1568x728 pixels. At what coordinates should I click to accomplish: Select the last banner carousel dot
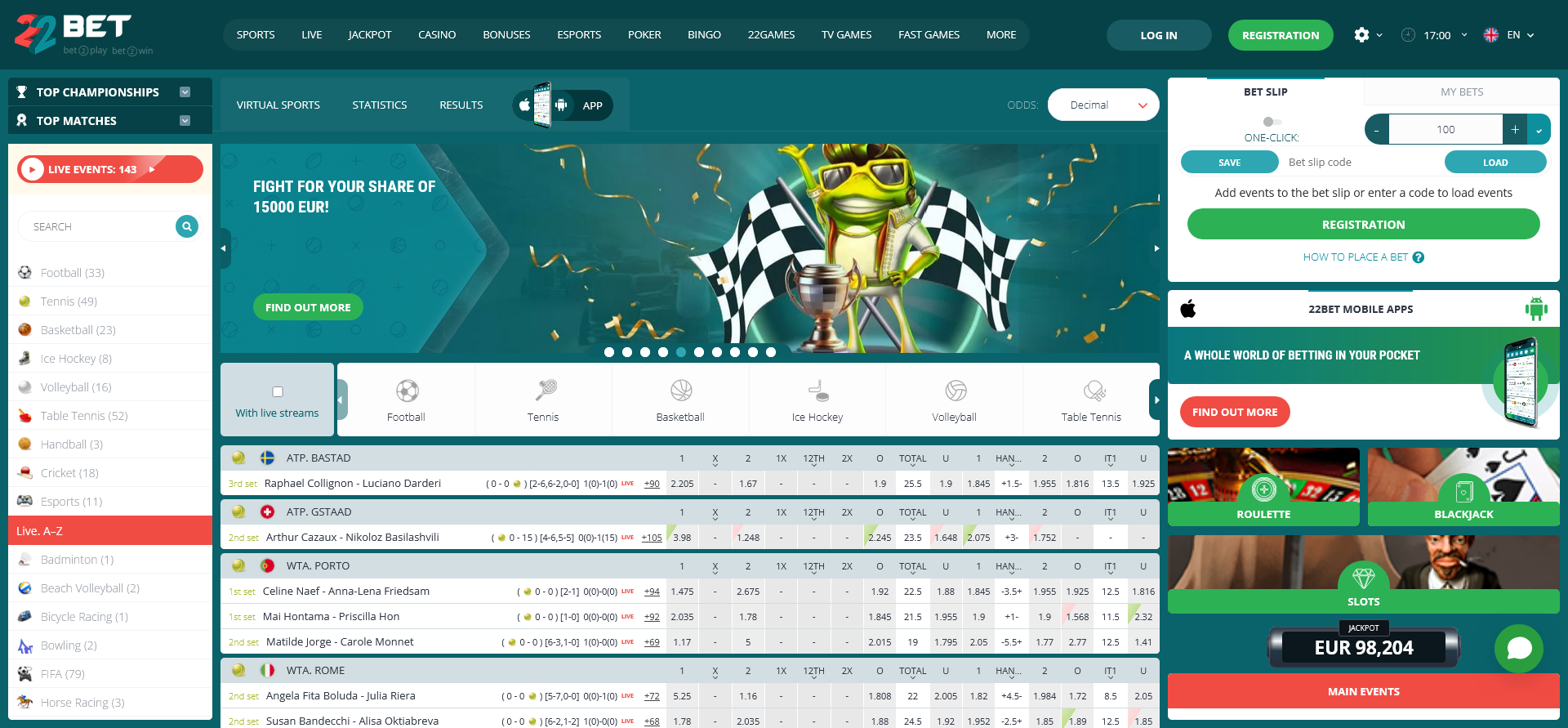click(771, 352)
